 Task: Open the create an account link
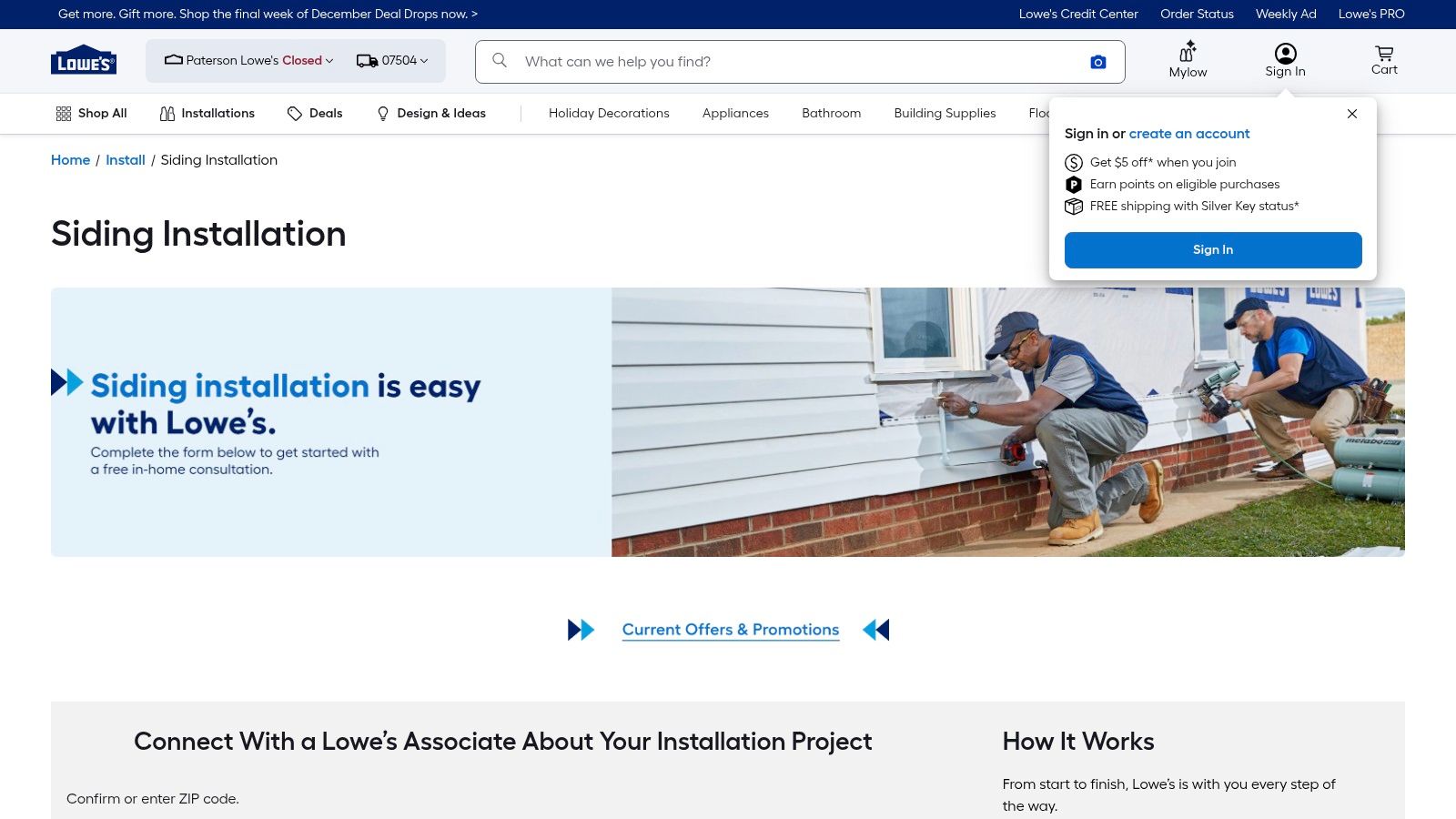(x=1189, y=133)
